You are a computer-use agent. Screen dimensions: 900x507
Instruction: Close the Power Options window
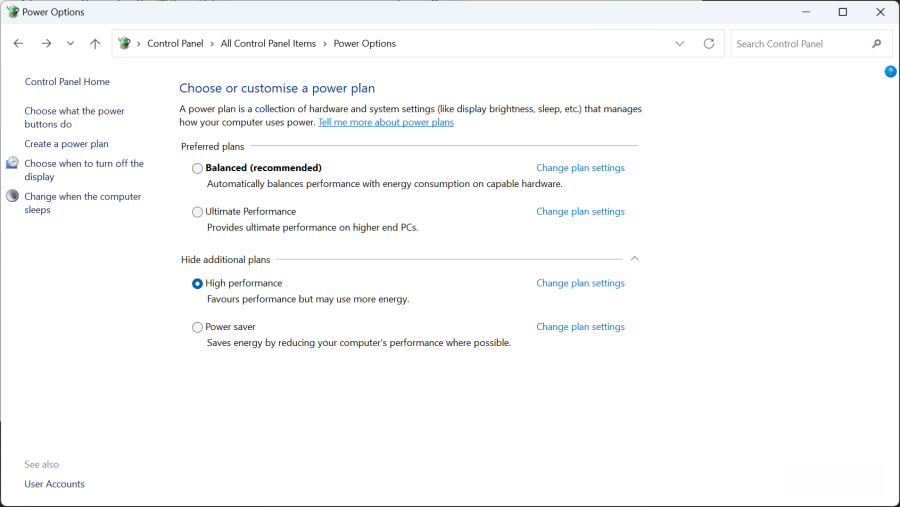[x=880, y=11]
